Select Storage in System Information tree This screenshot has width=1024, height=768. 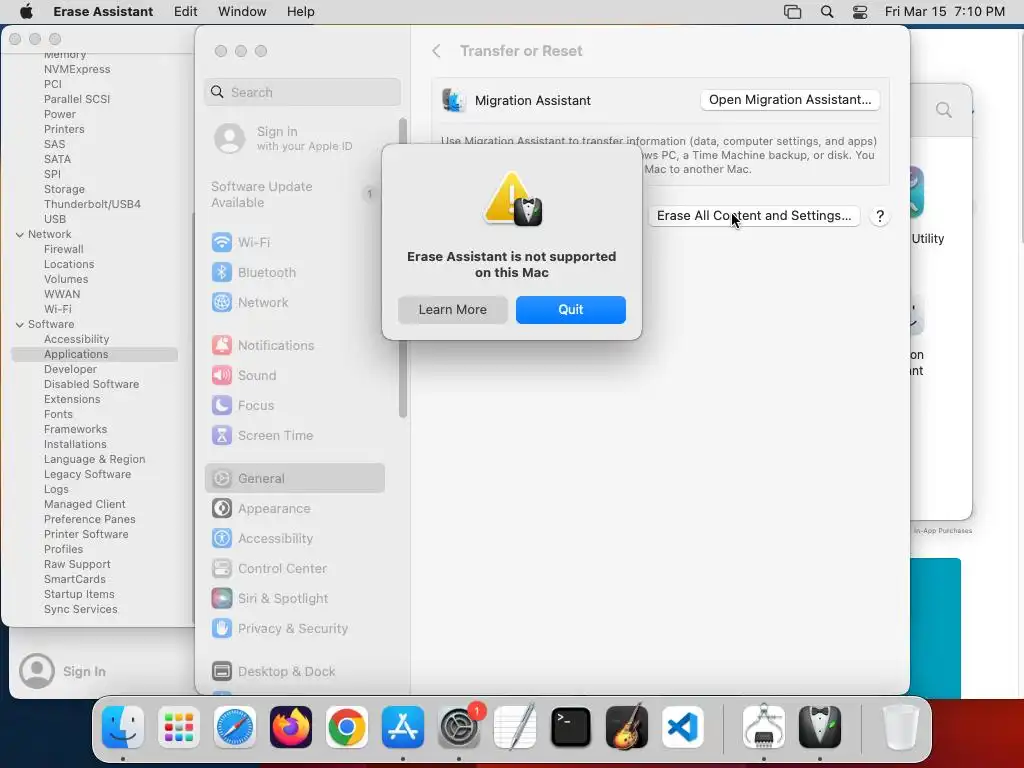pyautogui.click(x=64, y=189)
